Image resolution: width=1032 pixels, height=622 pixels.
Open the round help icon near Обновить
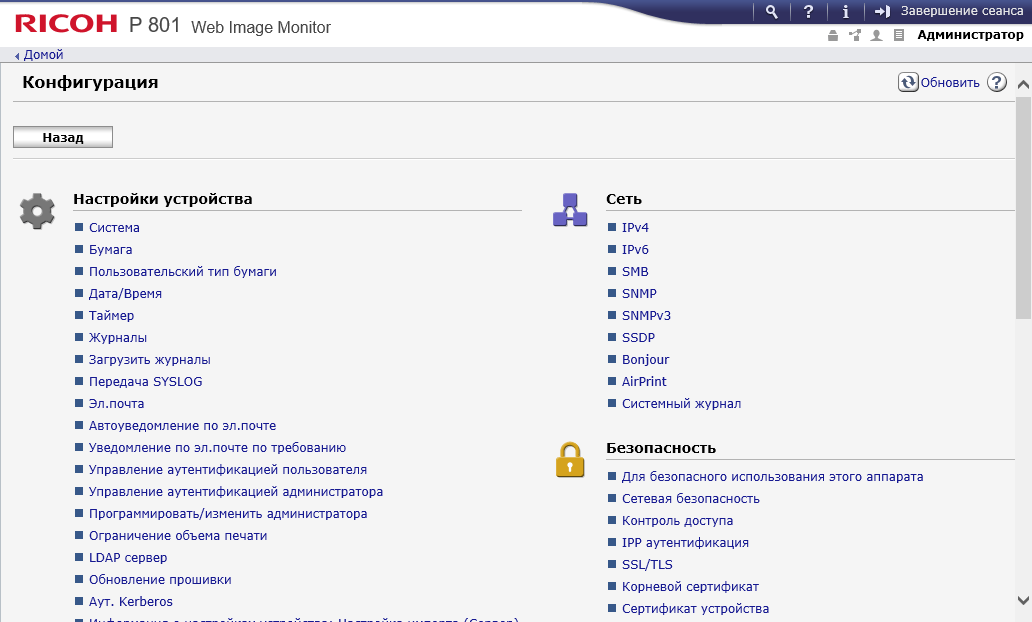996,83
